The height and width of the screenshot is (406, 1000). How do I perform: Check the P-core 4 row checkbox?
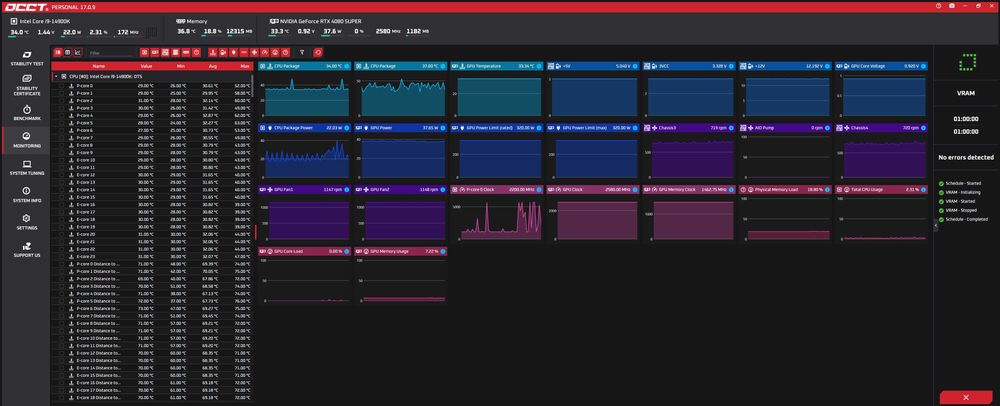pos(62,115)
